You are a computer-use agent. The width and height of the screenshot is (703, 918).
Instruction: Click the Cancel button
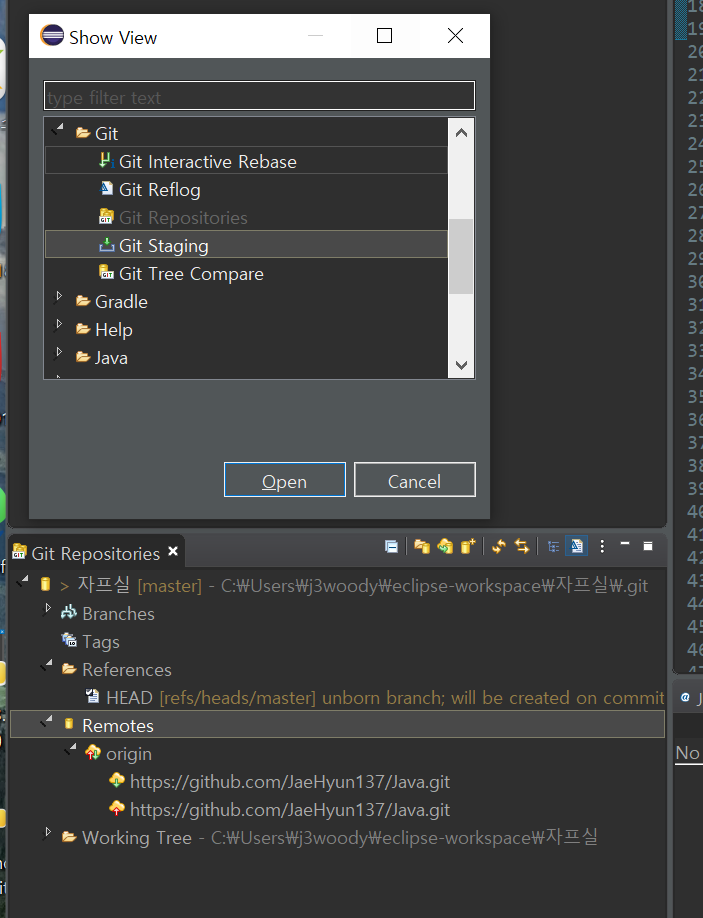(x=414, y=480)
